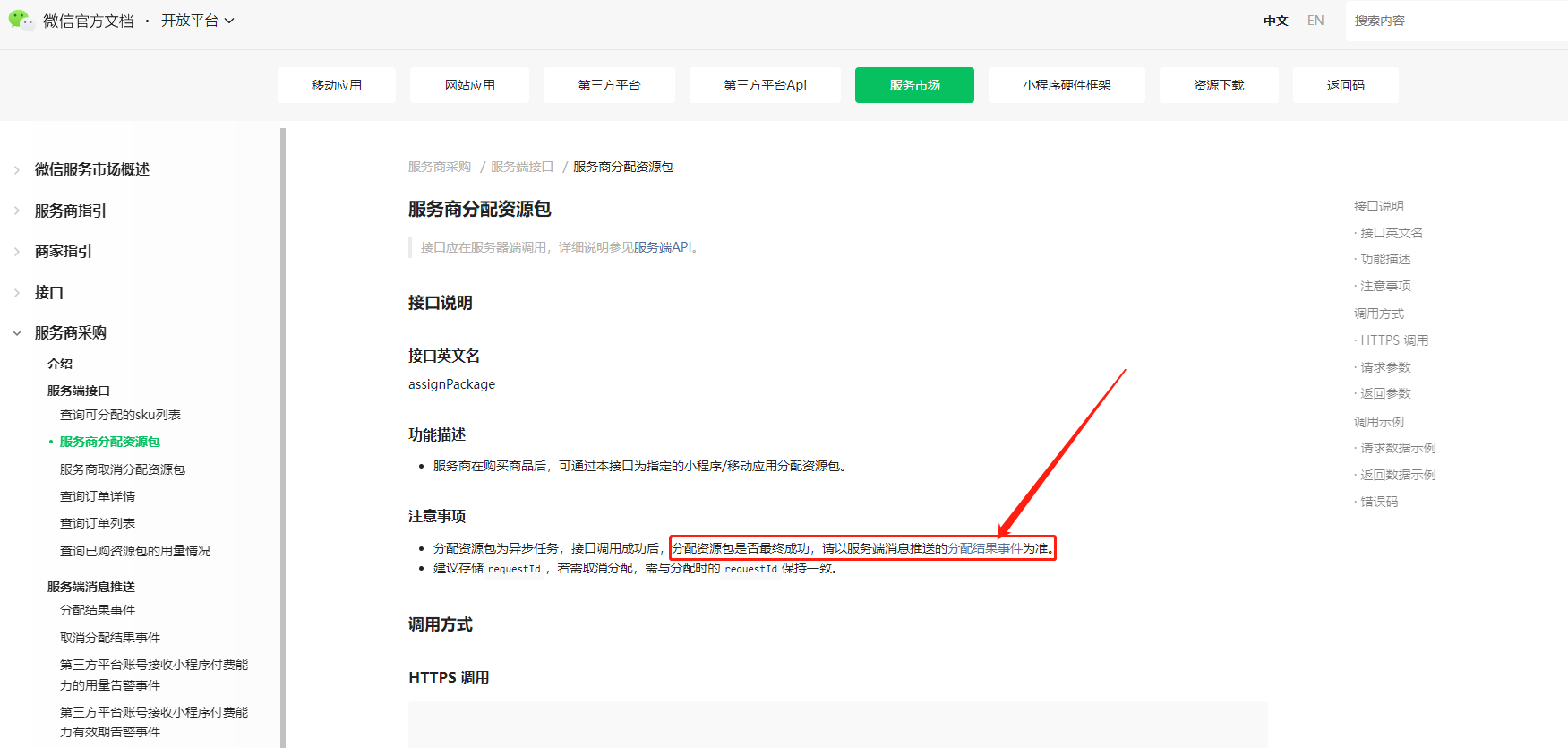
Task: Select the 服务市场 tab
Action: tap(914, 85)
